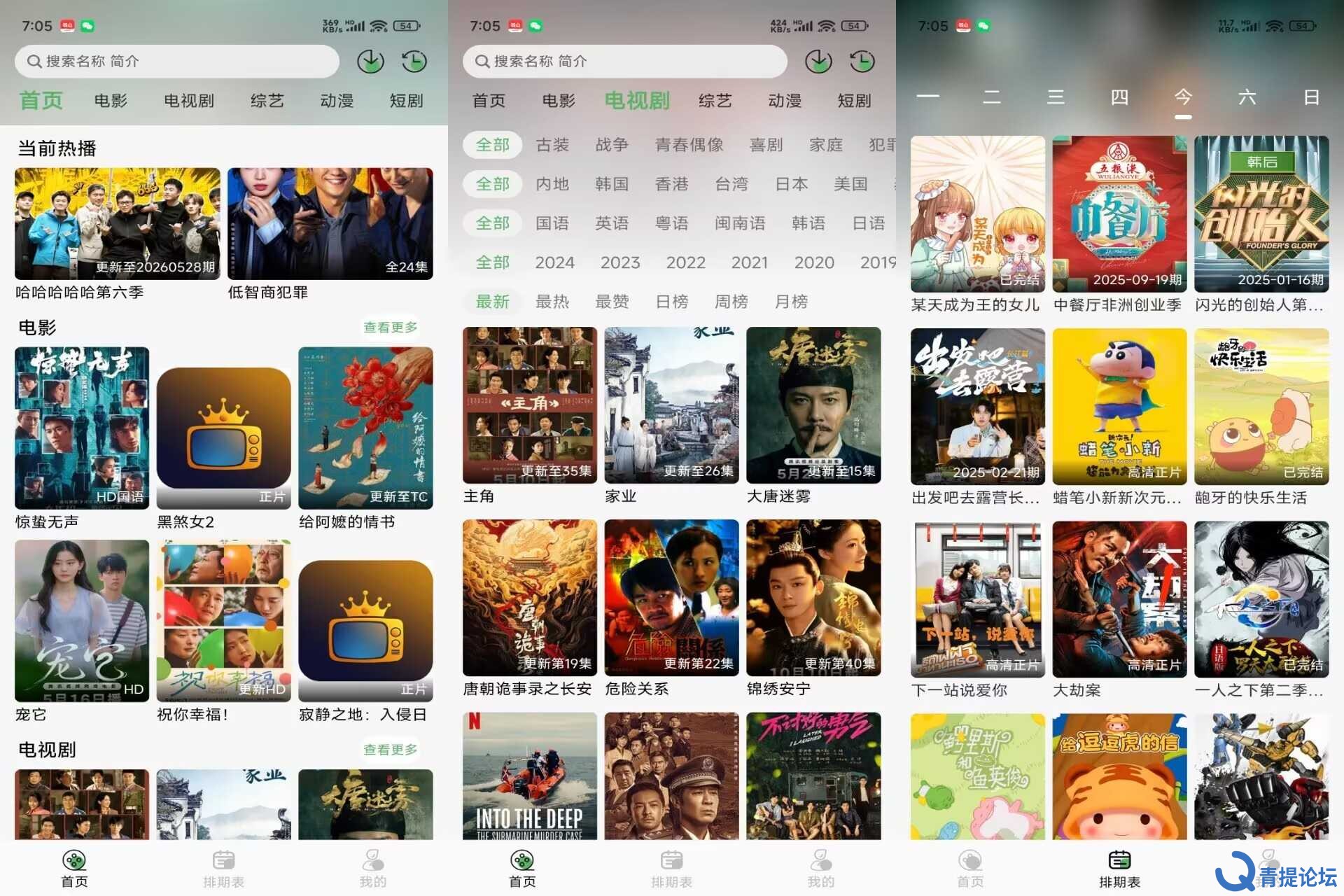Select weekday 四 in schedule
The image size is (1344, 896).
pyautogui.click(x=1119, y=97)
